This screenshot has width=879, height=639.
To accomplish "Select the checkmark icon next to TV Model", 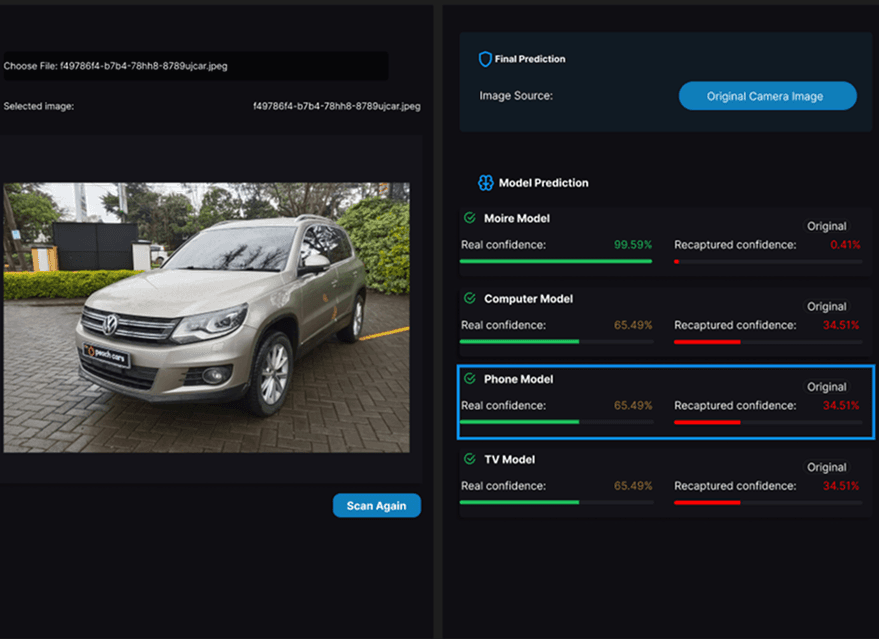I will (x=469, y=459).
